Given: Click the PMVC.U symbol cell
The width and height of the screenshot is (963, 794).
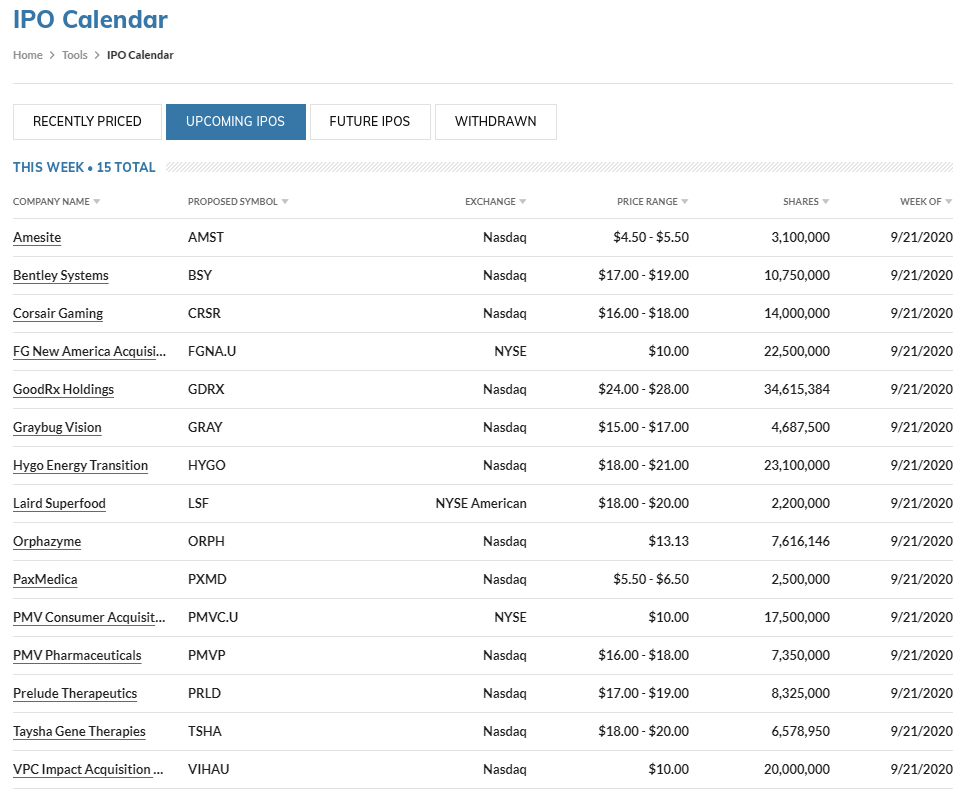Looking at the screenshot, I should tap(212, 618).
